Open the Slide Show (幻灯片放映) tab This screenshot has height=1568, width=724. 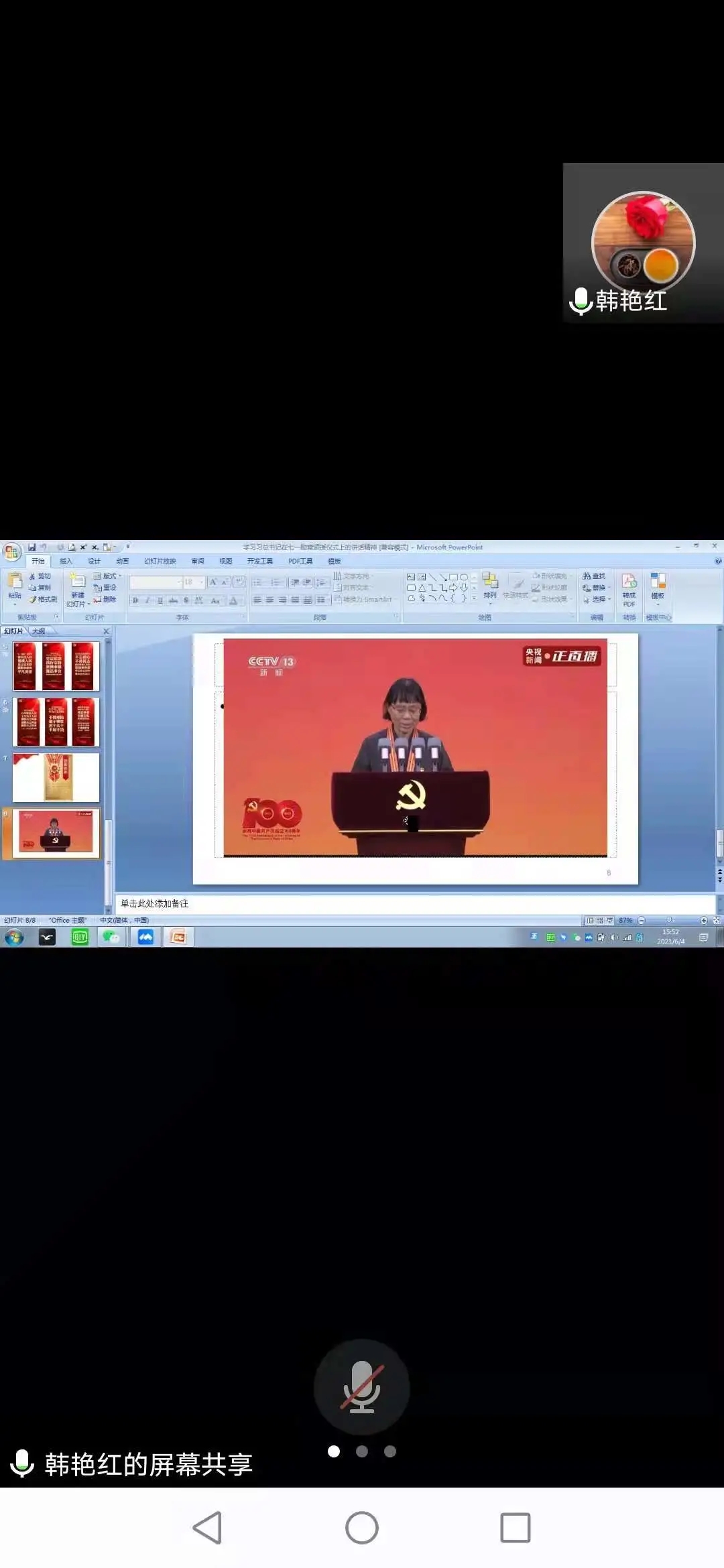coord(160,562)
